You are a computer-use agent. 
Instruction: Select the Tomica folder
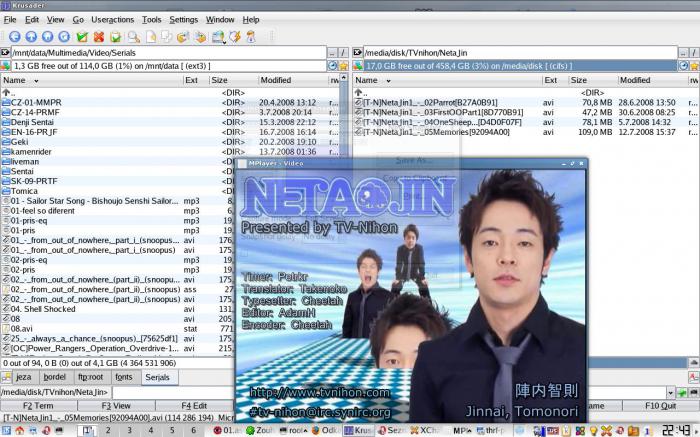[x=24, y=191]
